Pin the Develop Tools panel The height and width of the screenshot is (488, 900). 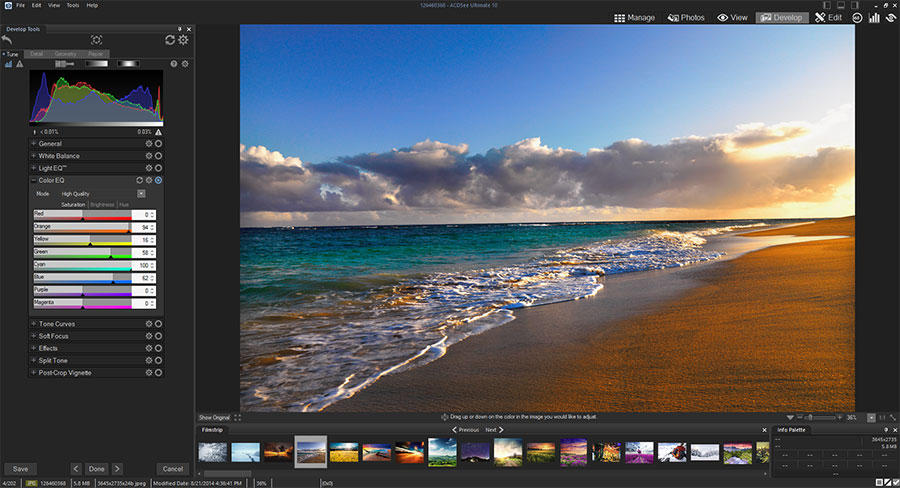(x=180, y=29)
